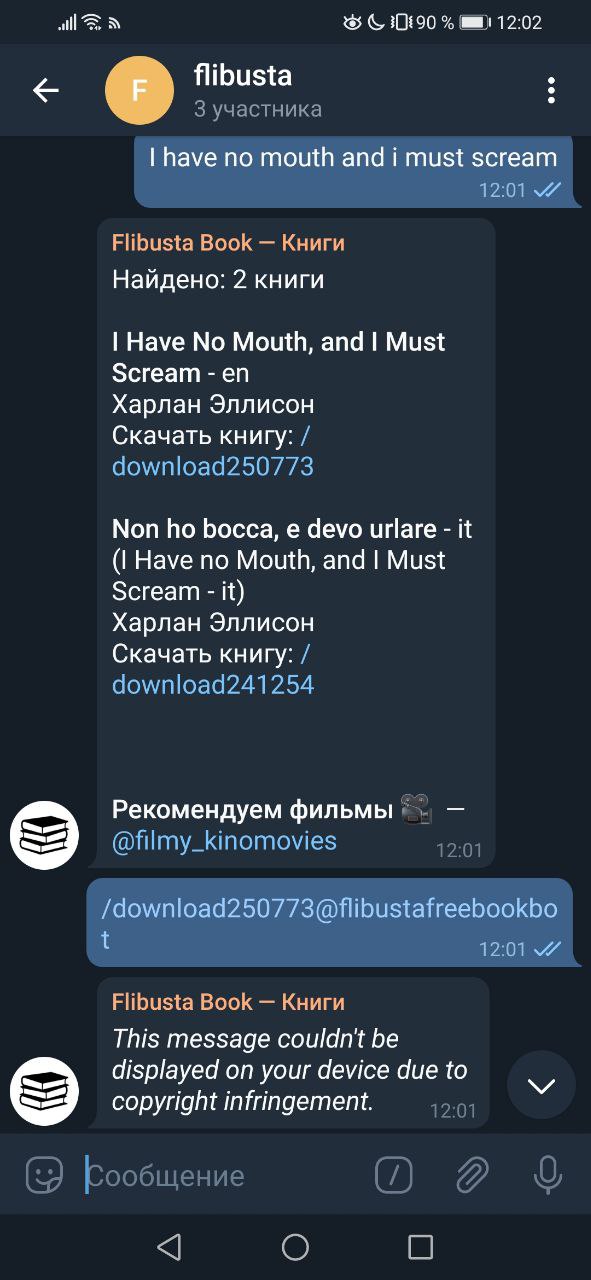Tap Android recent apps square button
The image size is (591, 1280).
click(420, 1246)
